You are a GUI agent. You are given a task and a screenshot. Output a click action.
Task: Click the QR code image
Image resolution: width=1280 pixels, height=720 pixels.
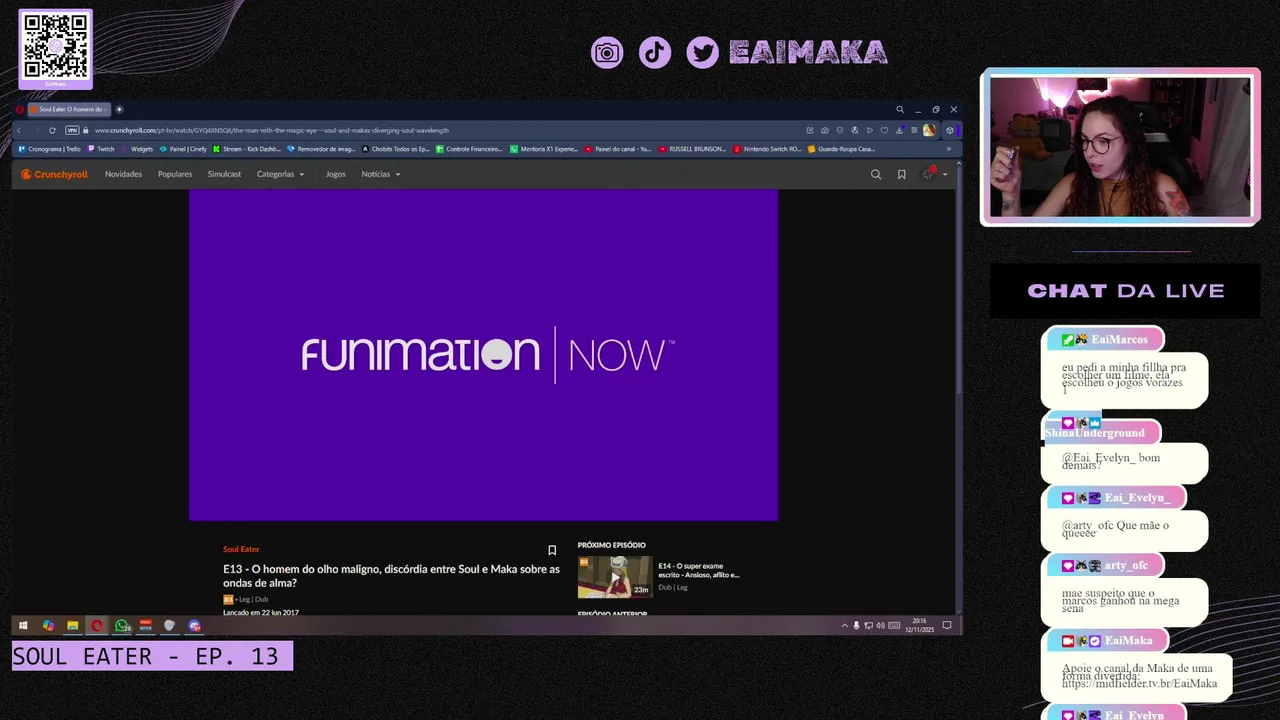(x=56, y=47)
